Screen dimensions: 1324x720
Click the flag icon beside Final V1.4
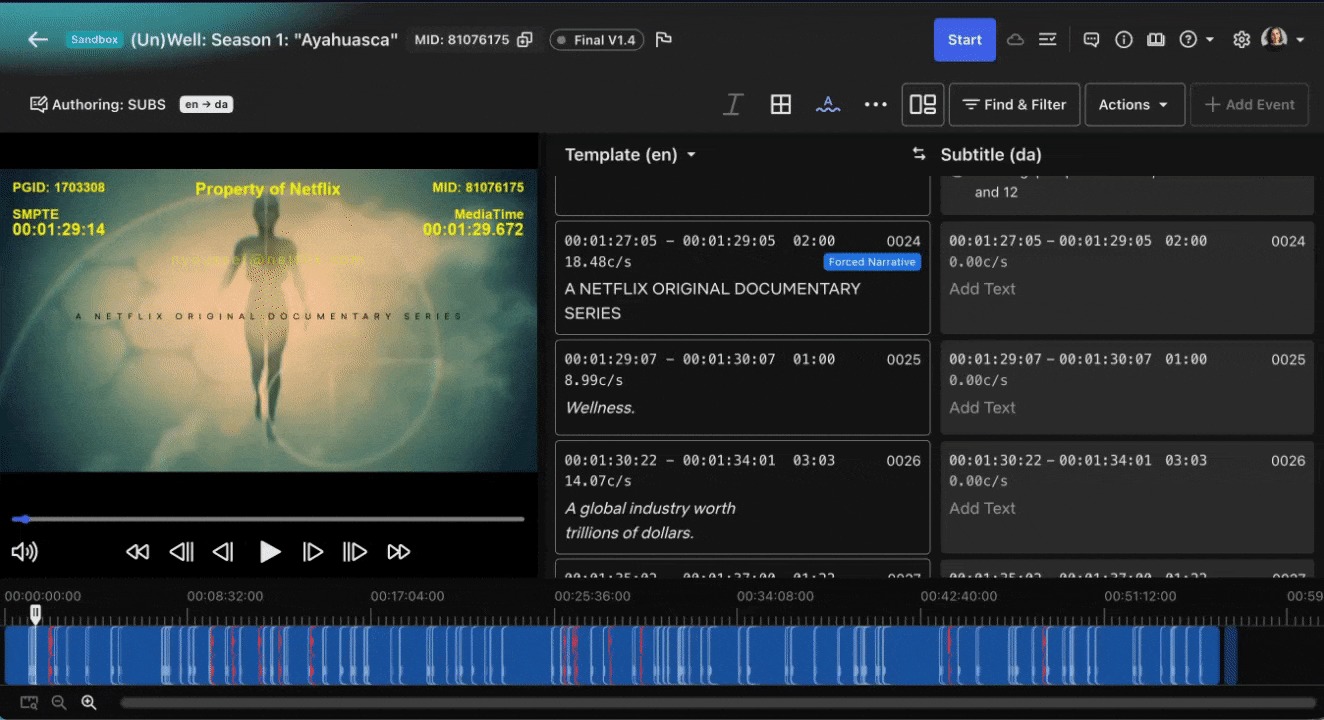[663, 40]
